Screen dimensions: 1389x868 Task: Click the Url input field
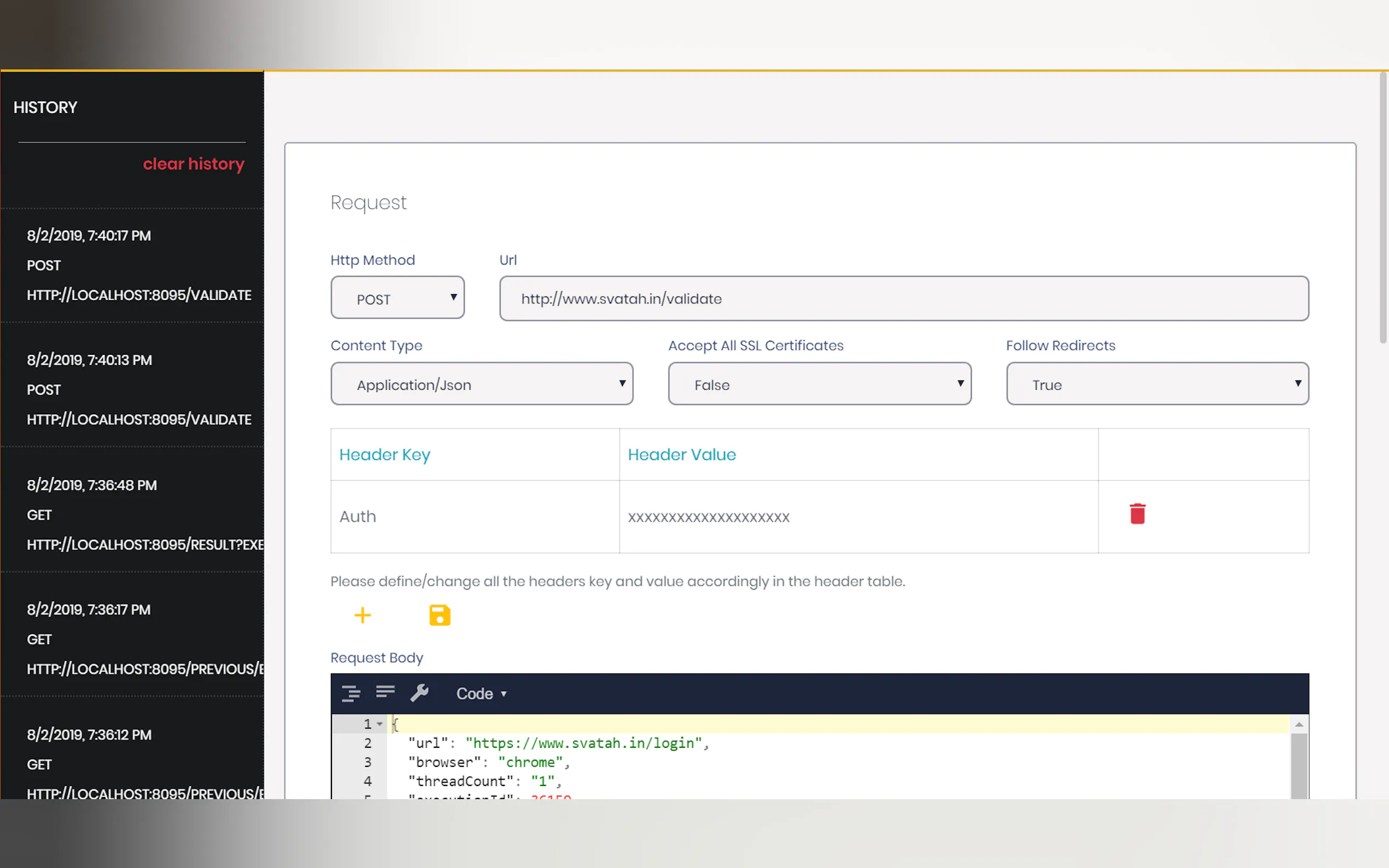pos(903,299)
